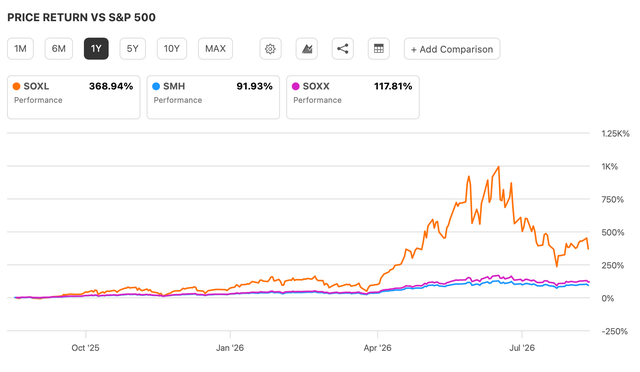This screenshot has width=640, height=372.
Task: Click the Add Comparison button
Action: coord(452,49)
